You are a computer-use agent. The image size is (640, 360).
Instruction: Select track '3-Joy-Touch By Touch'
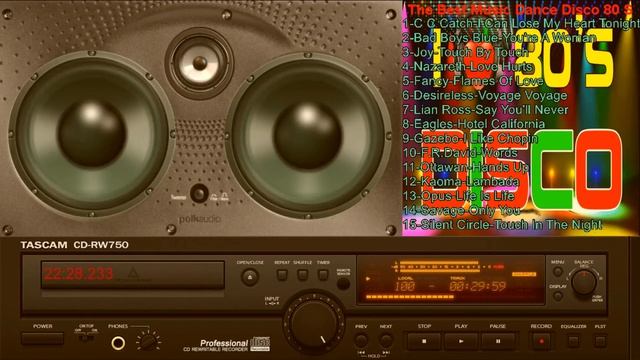[x=465, y=52]
